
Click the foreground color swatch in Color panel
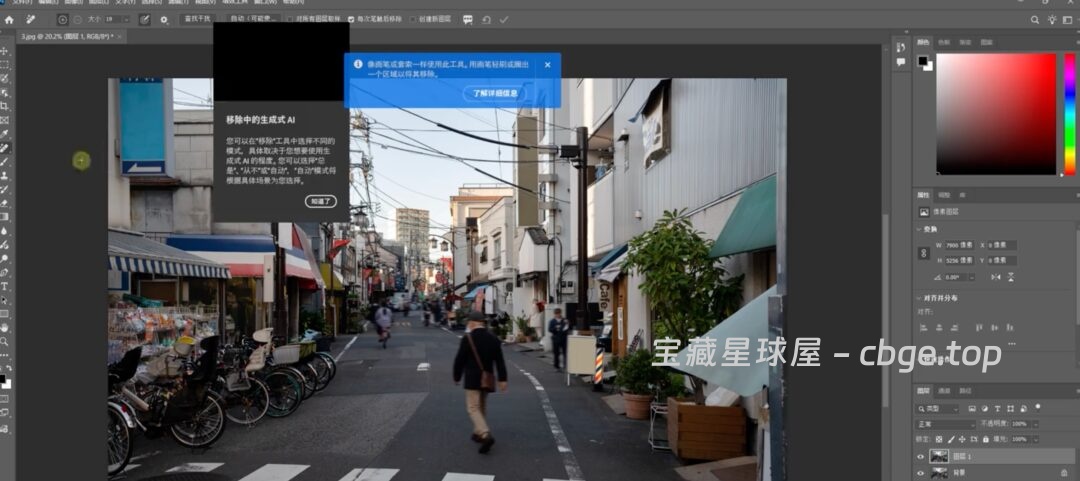(x=922, y=61)
